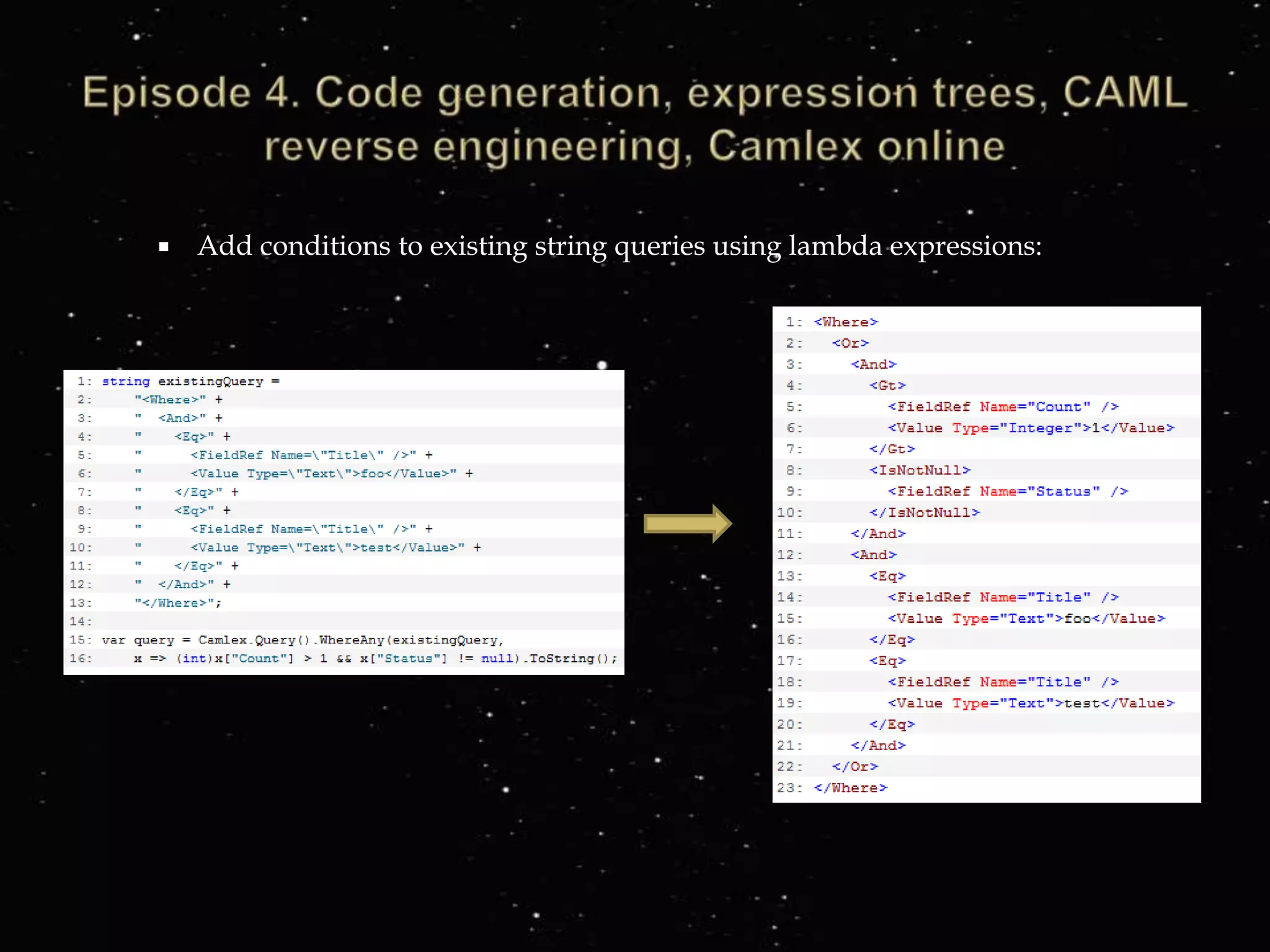Select right code line 16 closing "</Eq>"
1270x952 pixels.
tap(892, 640)
